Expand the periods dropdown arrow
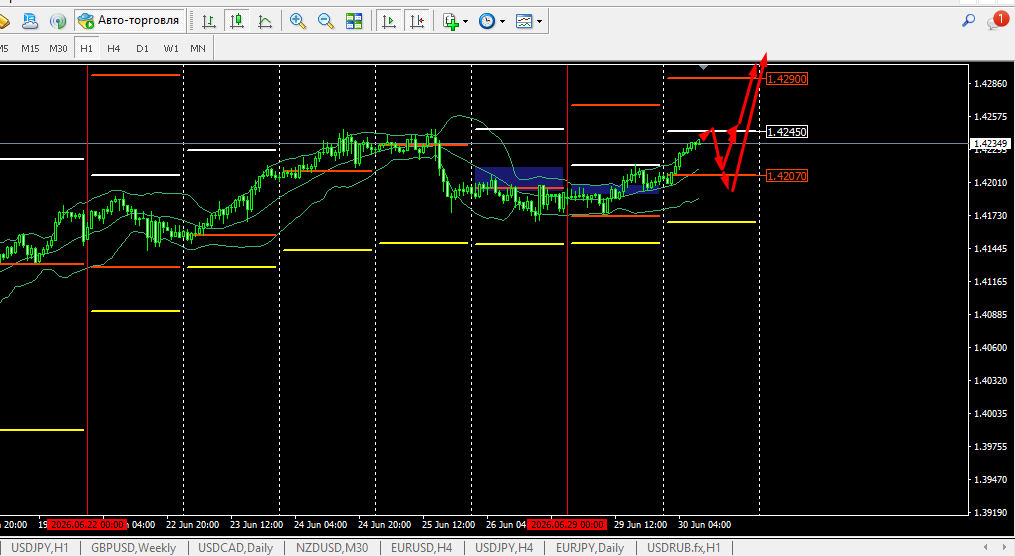Viewport: 1015px width, 556px height. click(x=502, y=22)
